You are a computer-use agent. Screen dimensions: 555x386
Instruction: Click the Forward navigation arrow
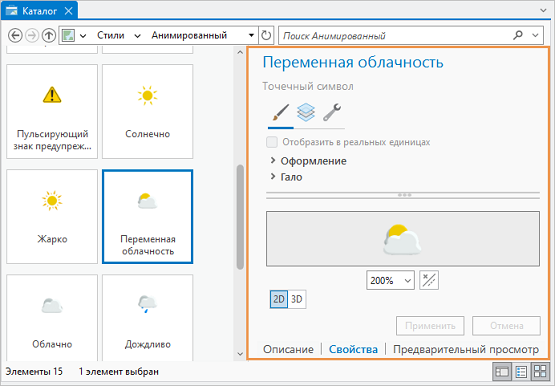tap(32, 35)
